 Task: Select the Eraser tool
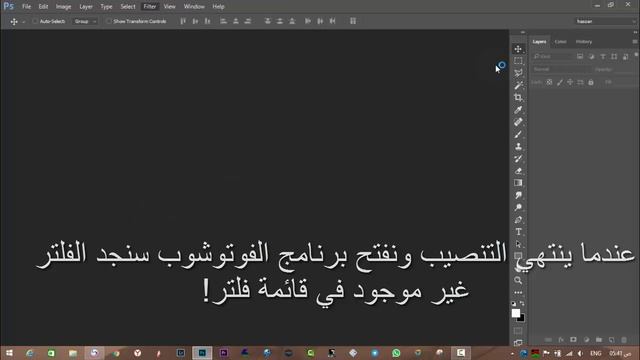(x=518, y=171)
